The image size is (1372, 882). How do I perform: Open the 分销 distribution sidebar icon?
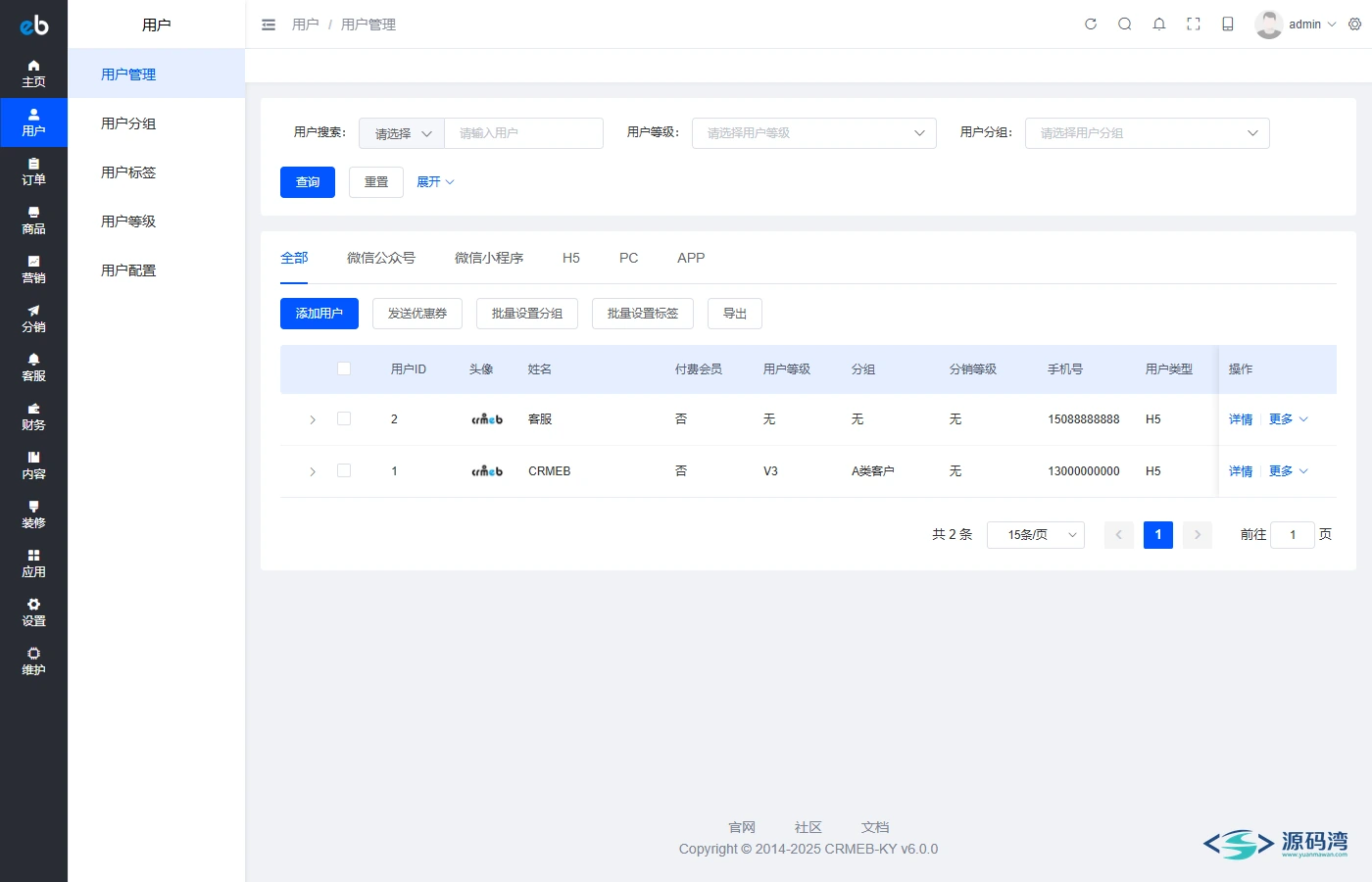pyautogui.click(x=33, y=318)
